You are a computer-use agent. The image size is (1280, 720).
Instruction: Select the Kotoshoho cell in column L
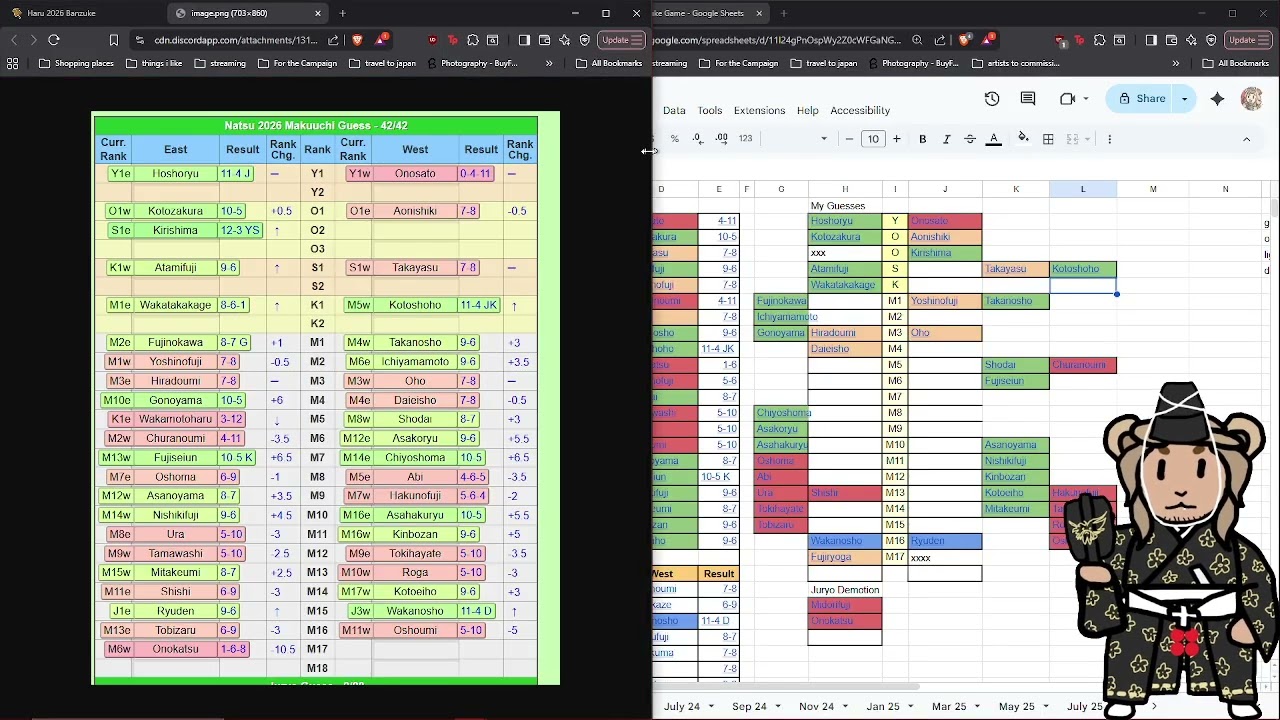[1082, 269]
